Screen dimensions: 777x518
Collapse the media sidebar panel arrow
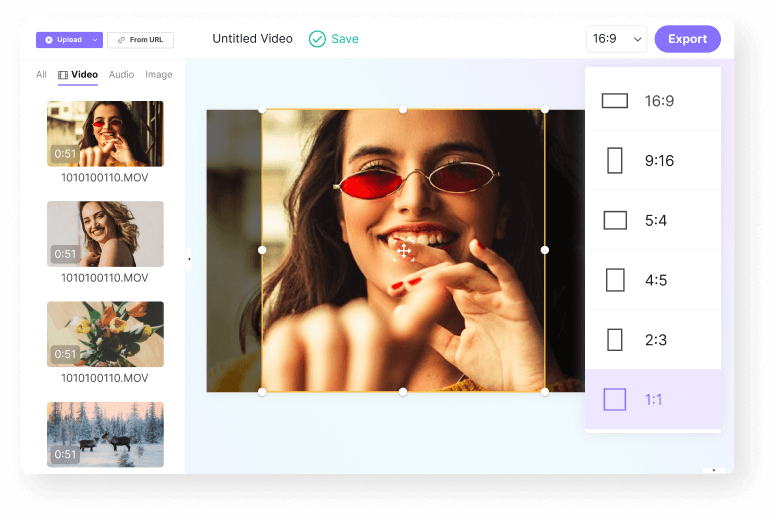pyautogui.click(x=189, y=259)
